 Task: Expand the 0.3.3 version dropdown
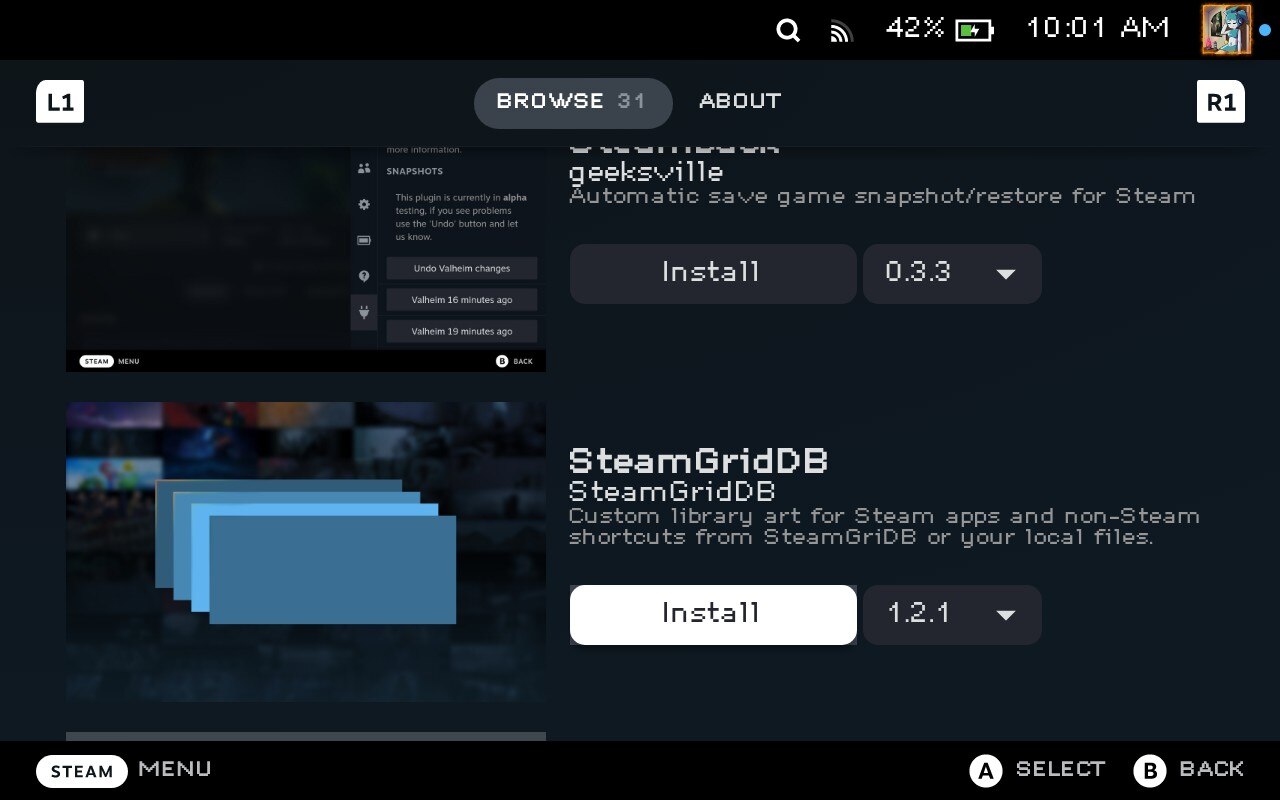952,273
